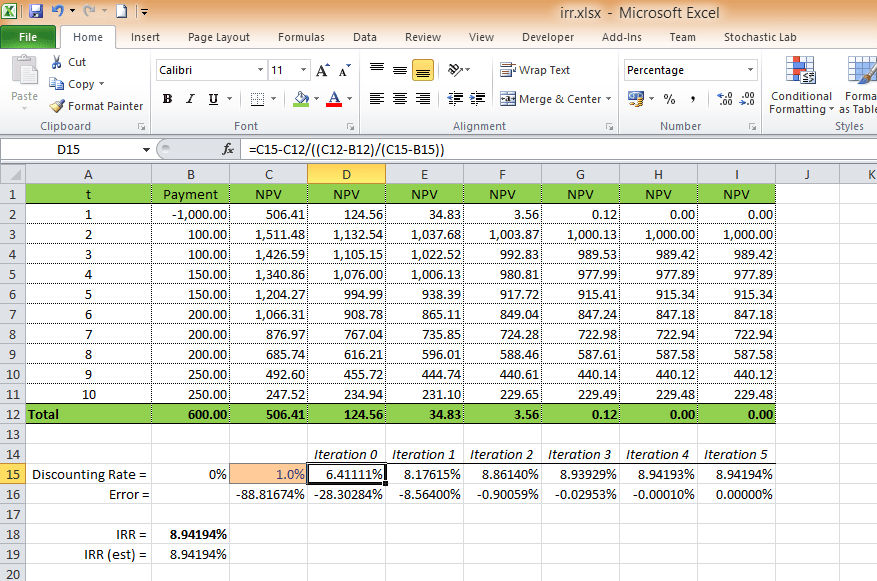
Task: Click the Insert Function fx icon
Action: [x=228, y=149]
